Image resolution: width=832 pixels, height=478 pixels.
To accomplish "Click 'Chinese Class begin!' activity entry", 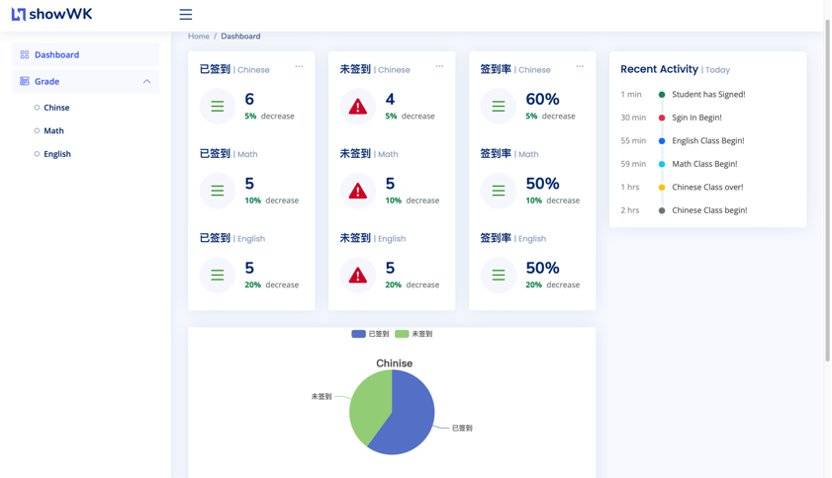I will 709,211.
